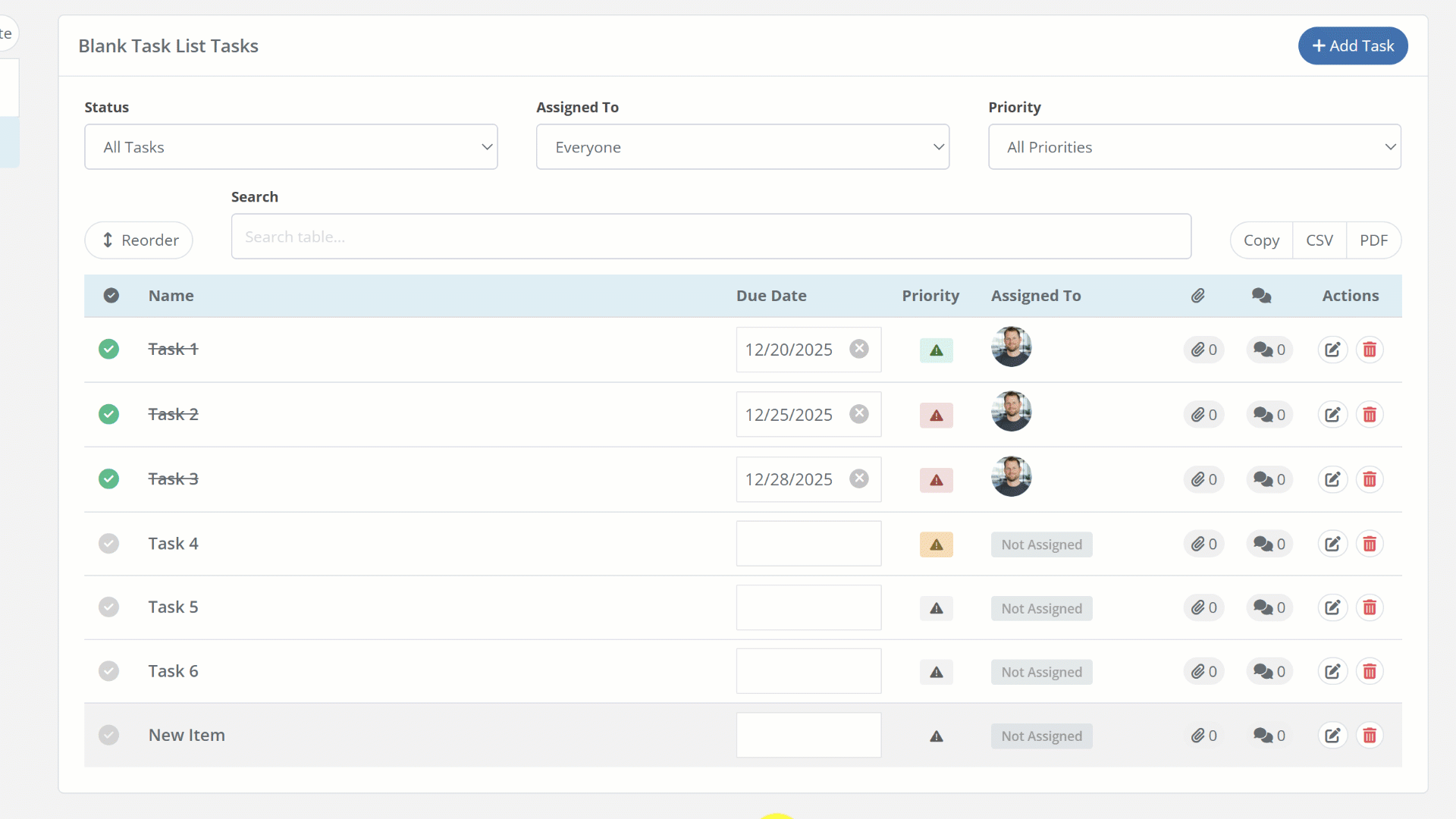
Task: Click the priority warning icon on Task 3
Action: pos(936,479)
